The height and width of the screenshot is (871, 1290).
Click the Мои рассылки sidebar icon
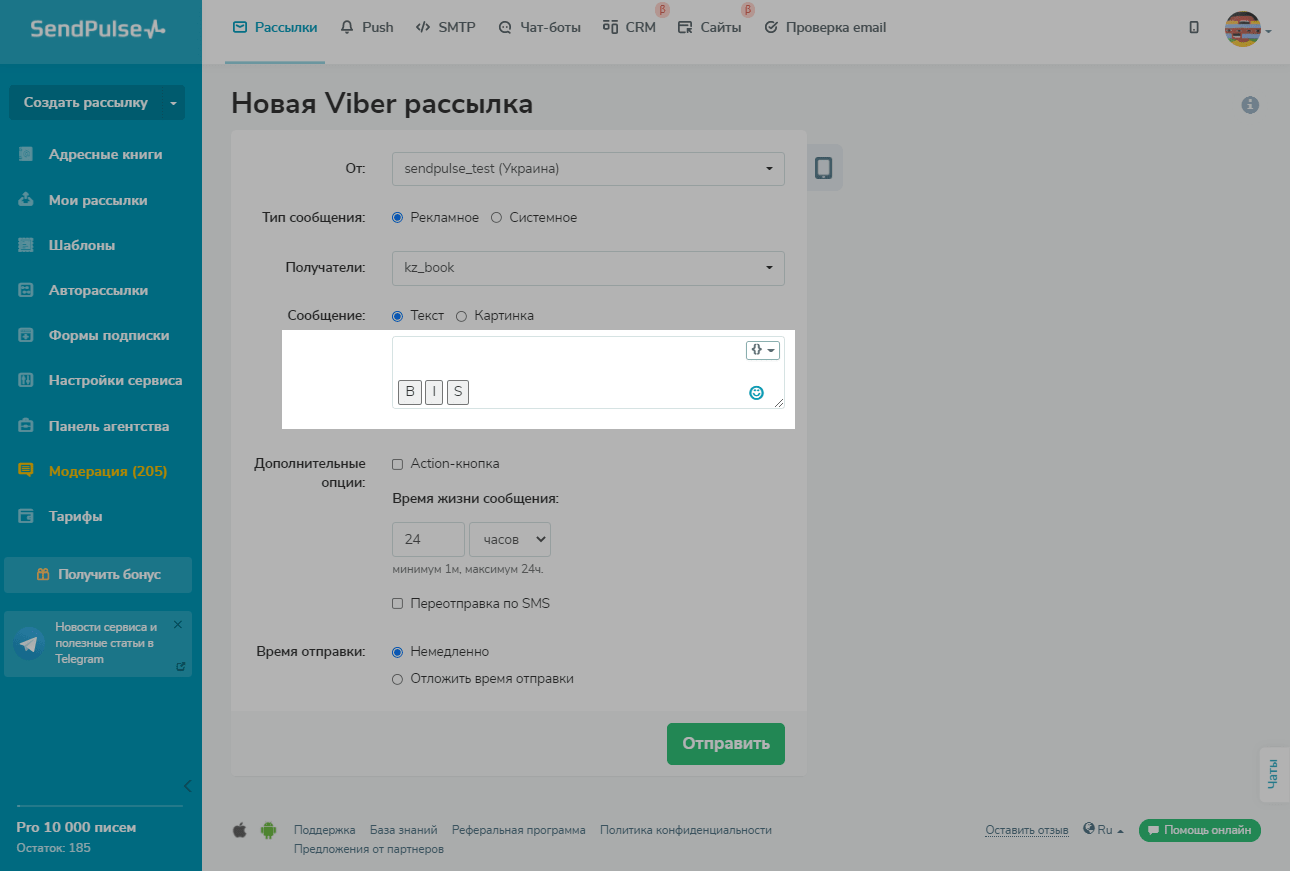coord(27,200)
